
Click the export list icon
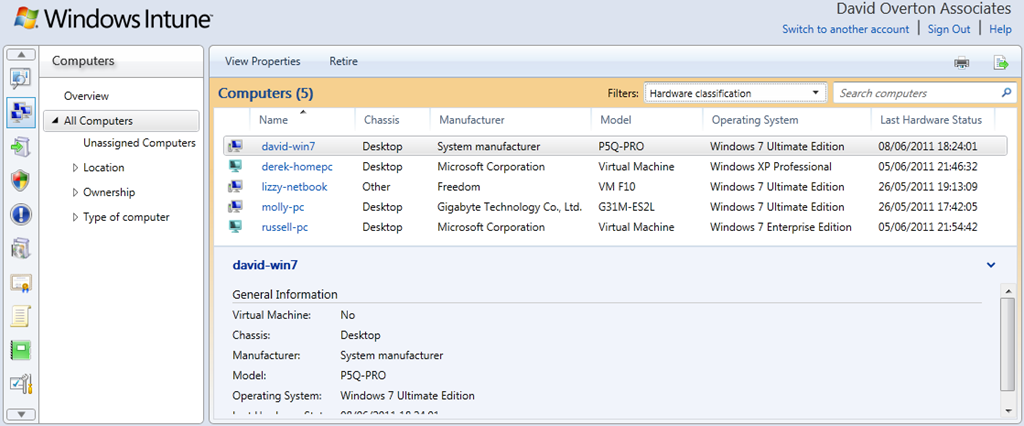point(1000,63)
